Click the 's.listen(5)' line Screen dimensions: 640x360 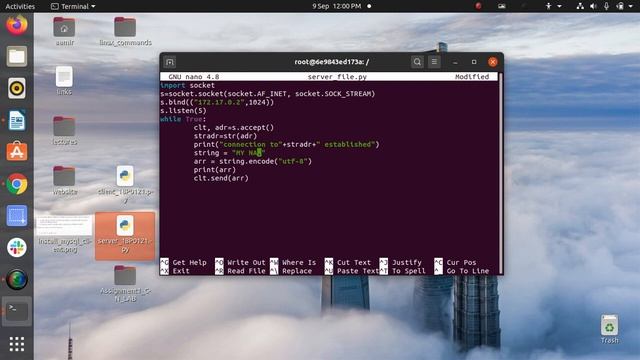pos(183,111)
